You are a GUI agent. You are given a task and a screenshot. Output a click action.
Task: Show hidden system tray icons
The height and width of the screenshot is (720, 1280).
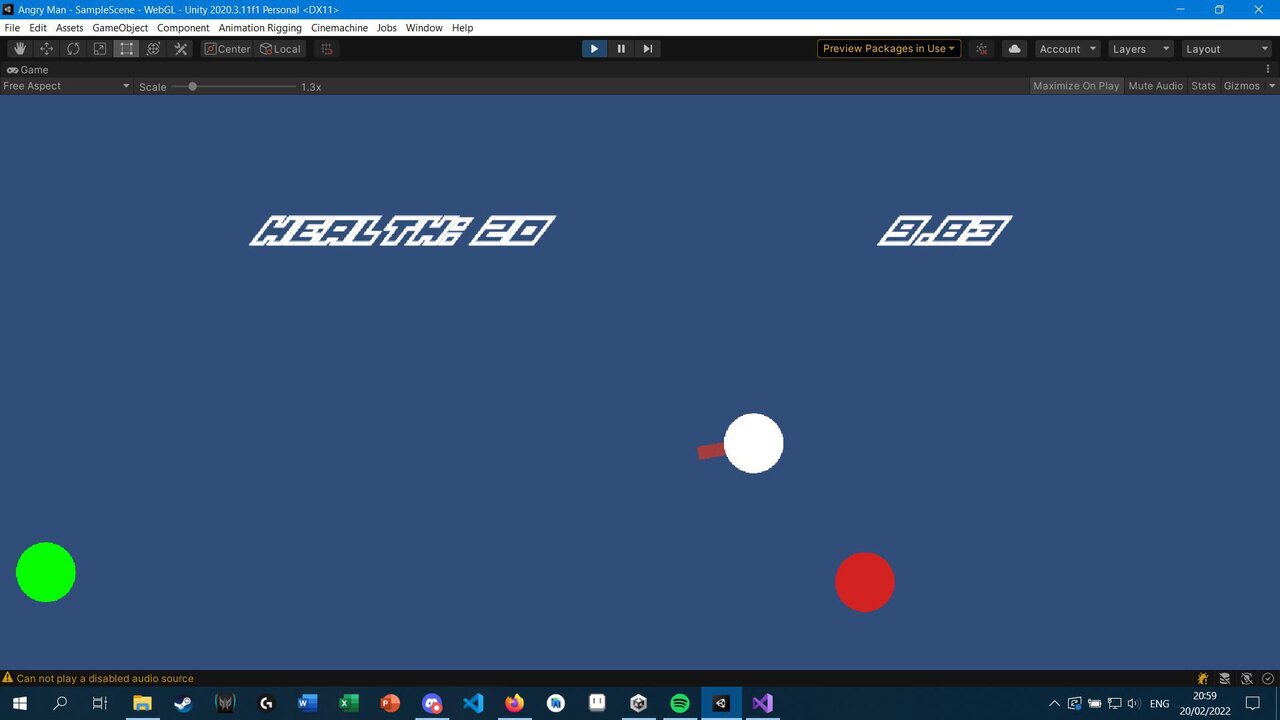(x=1054, y=703)
